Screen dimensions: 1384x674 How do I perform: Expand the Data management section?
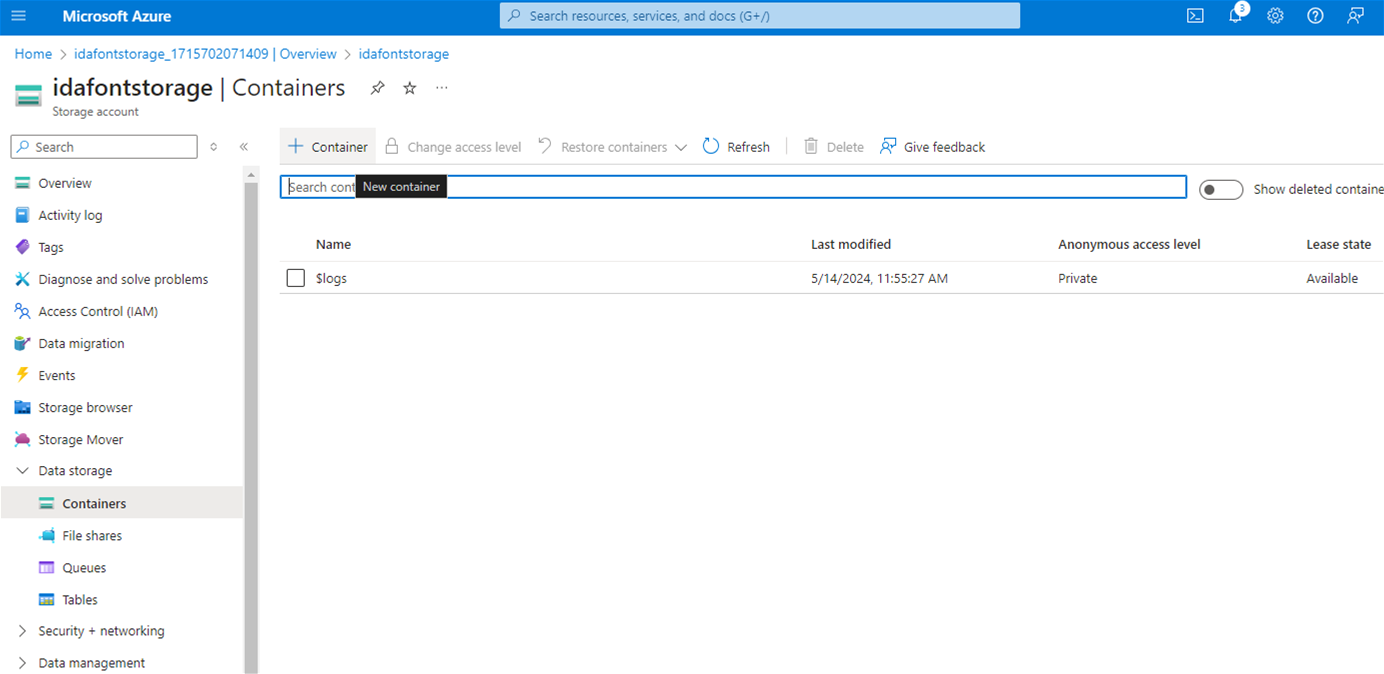tap(22, 663)
